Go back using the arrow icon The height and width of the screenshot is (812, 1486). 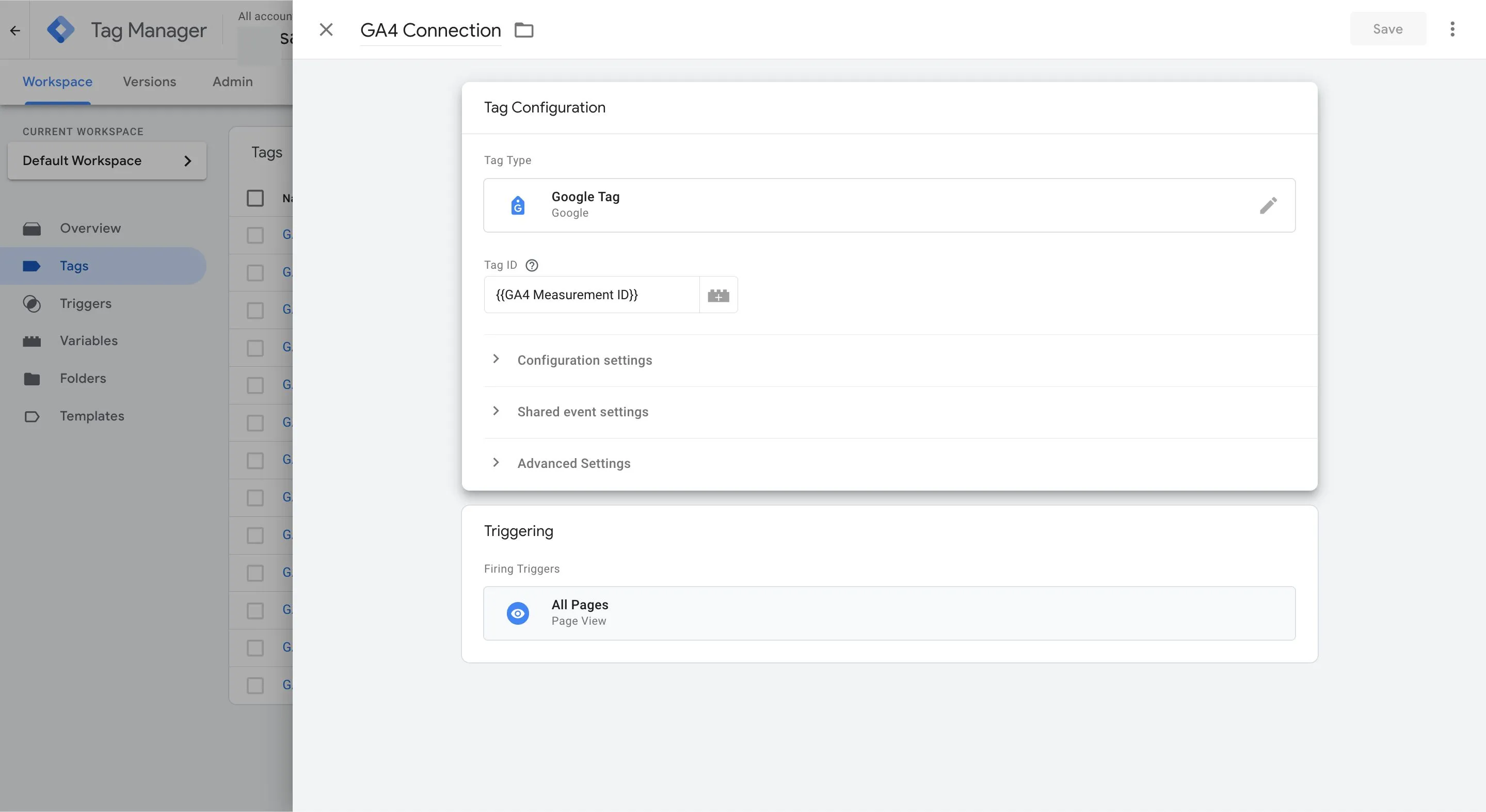coord(15,30)
